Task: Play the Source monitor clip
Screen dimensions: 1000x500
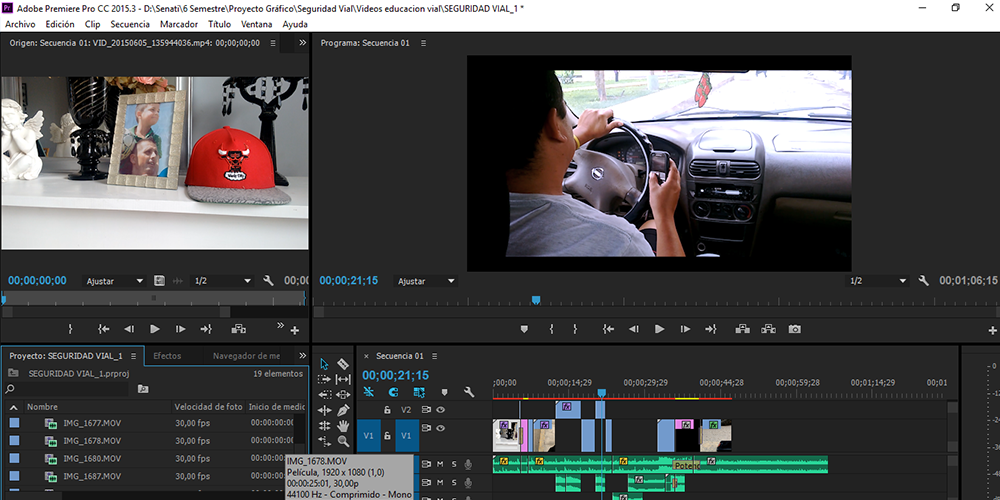Action: pyautogui.click(x=154, y=329)
